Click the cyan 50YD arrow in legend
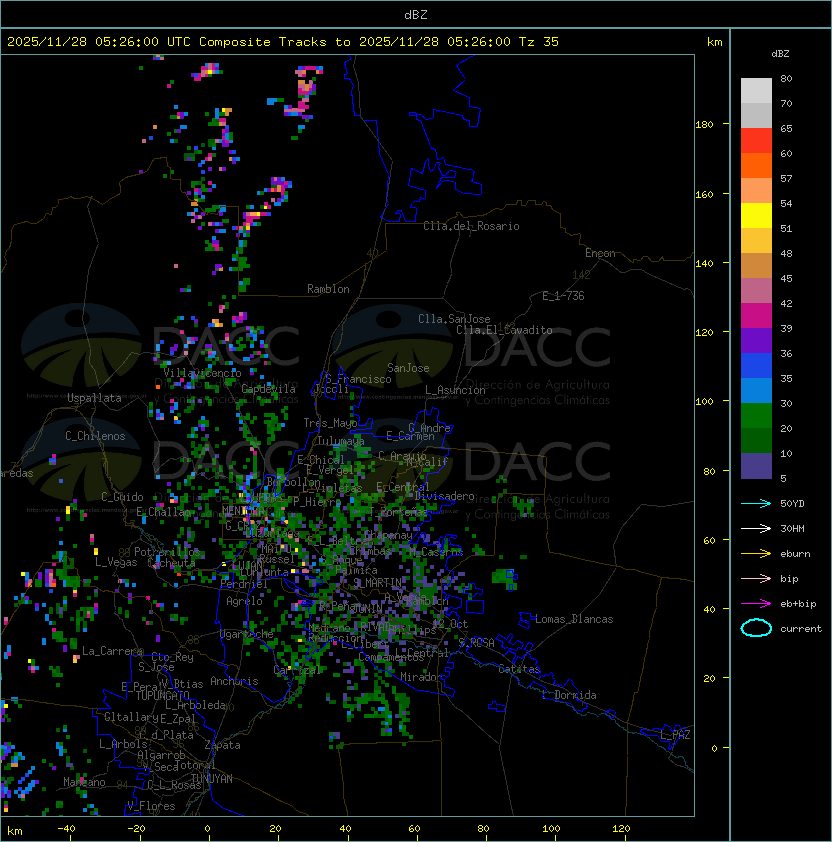Viewport: 832px width, 842px height. (x=756, y=504)
